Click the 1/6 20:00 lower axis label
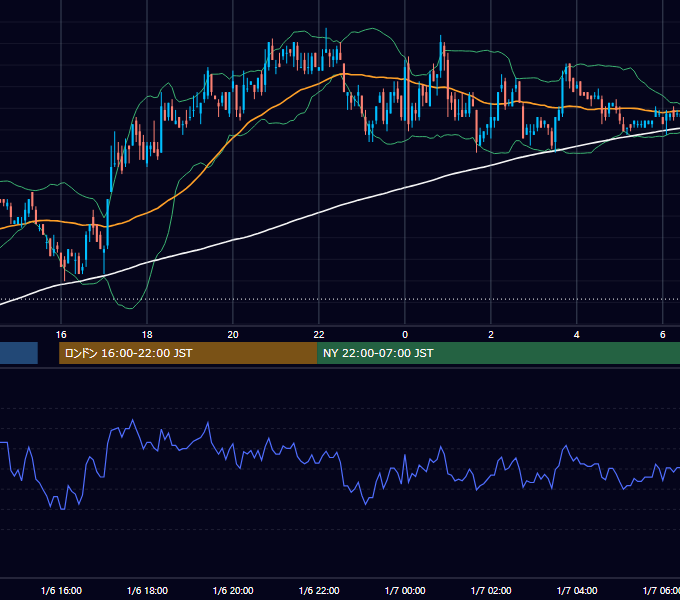680x600 pixels. (233, 590)
